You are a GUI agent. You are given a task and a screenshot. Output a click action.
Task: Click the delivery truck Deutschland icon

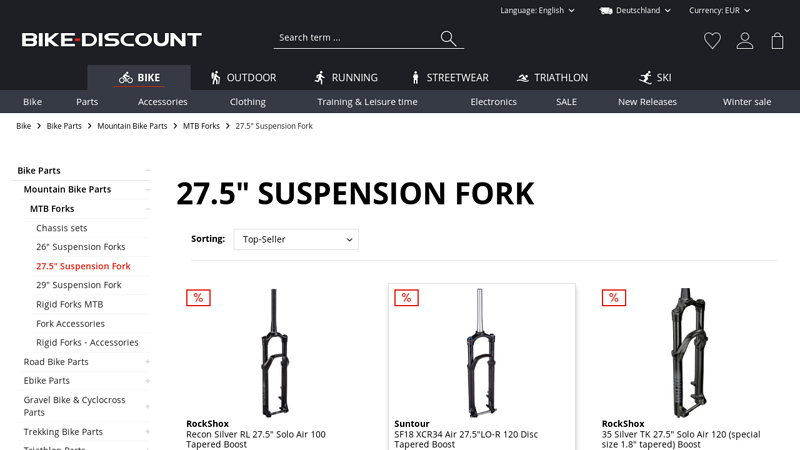(606, 10)
